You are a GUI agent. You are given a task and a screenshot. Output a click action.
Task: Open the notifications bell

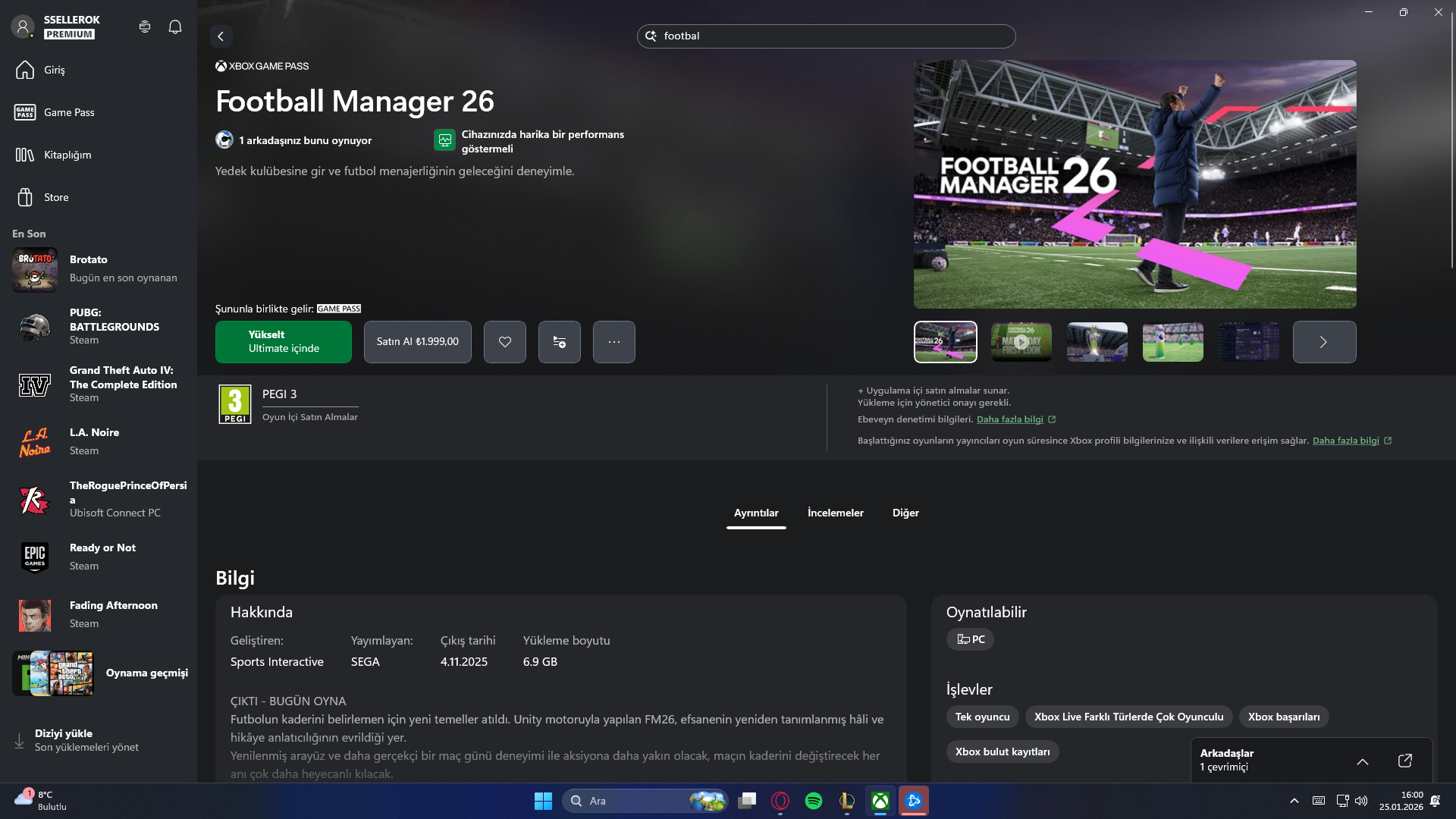175,27
